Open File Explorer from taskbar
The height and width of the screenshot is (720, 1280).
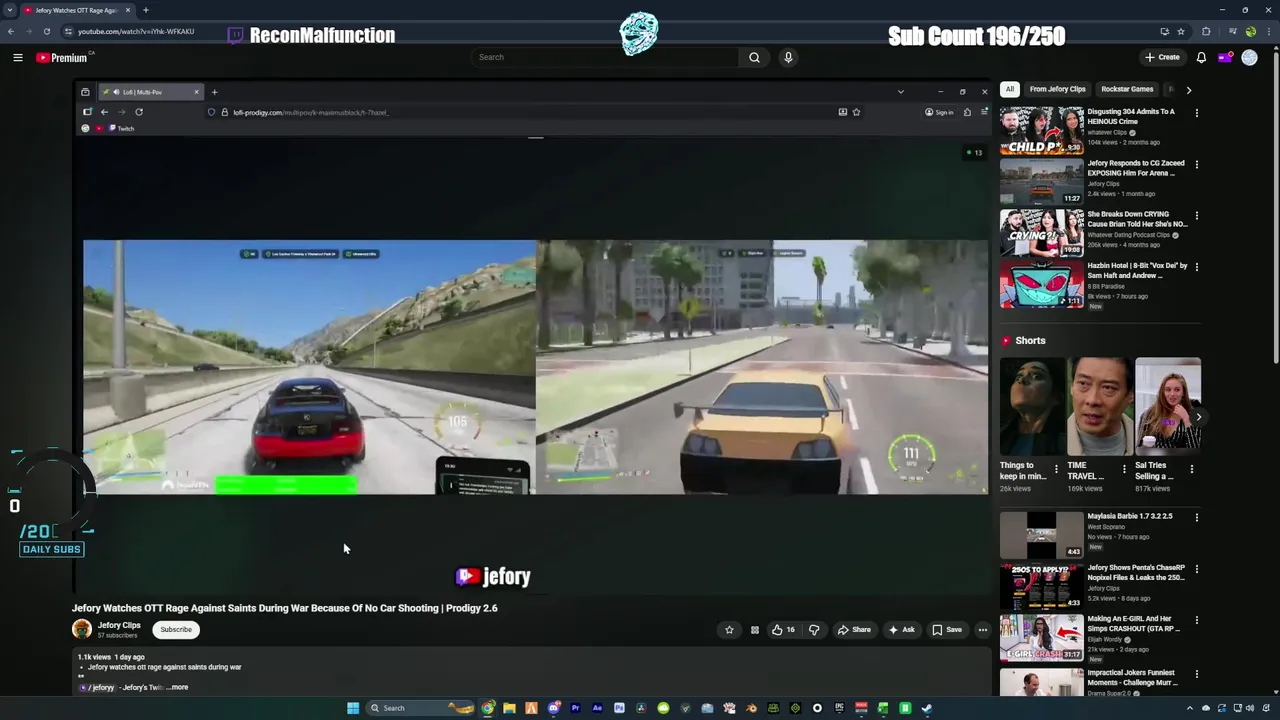click(x=509, y=708)
